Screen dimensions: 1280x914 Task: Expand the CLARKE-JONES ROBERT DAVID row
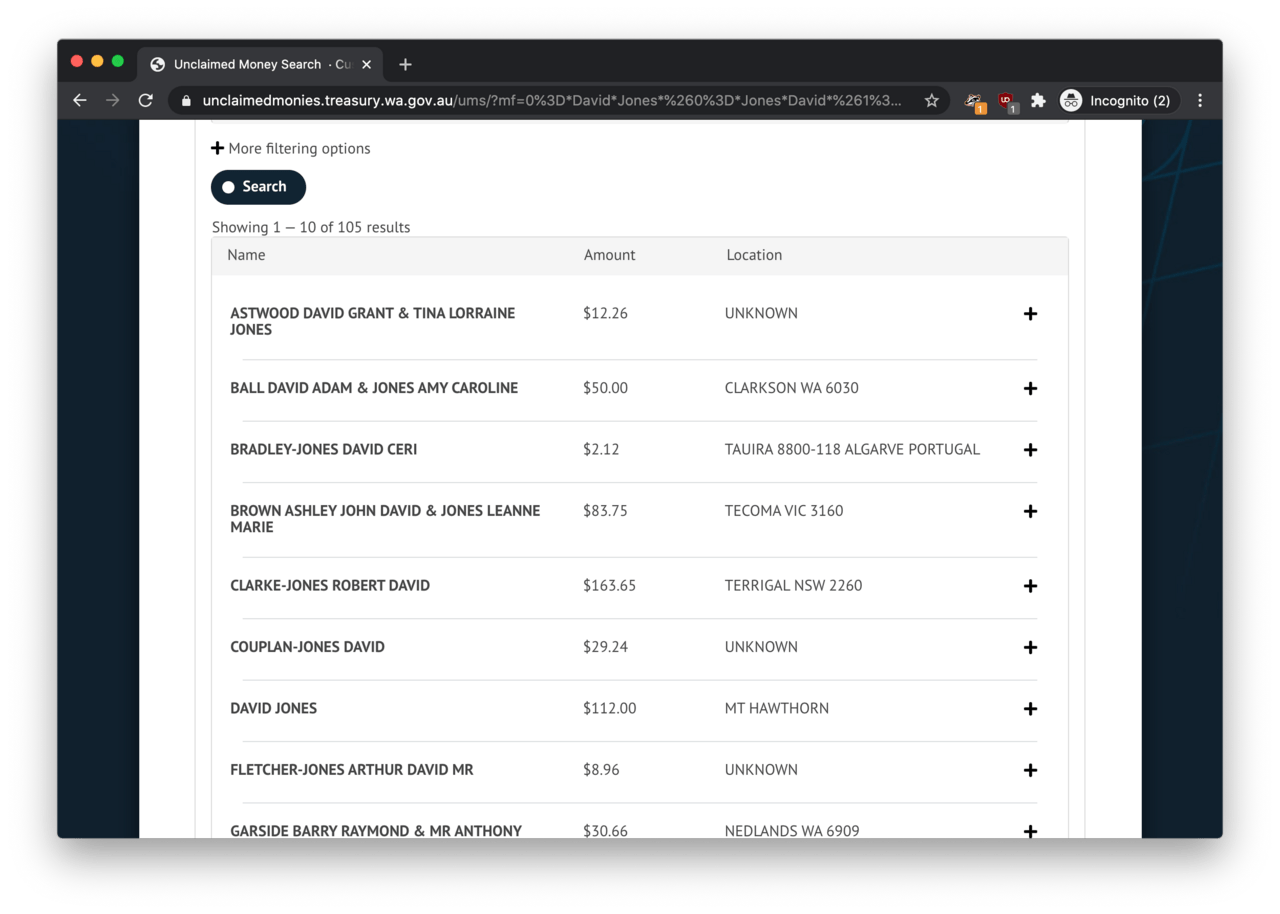[1030, 586]
